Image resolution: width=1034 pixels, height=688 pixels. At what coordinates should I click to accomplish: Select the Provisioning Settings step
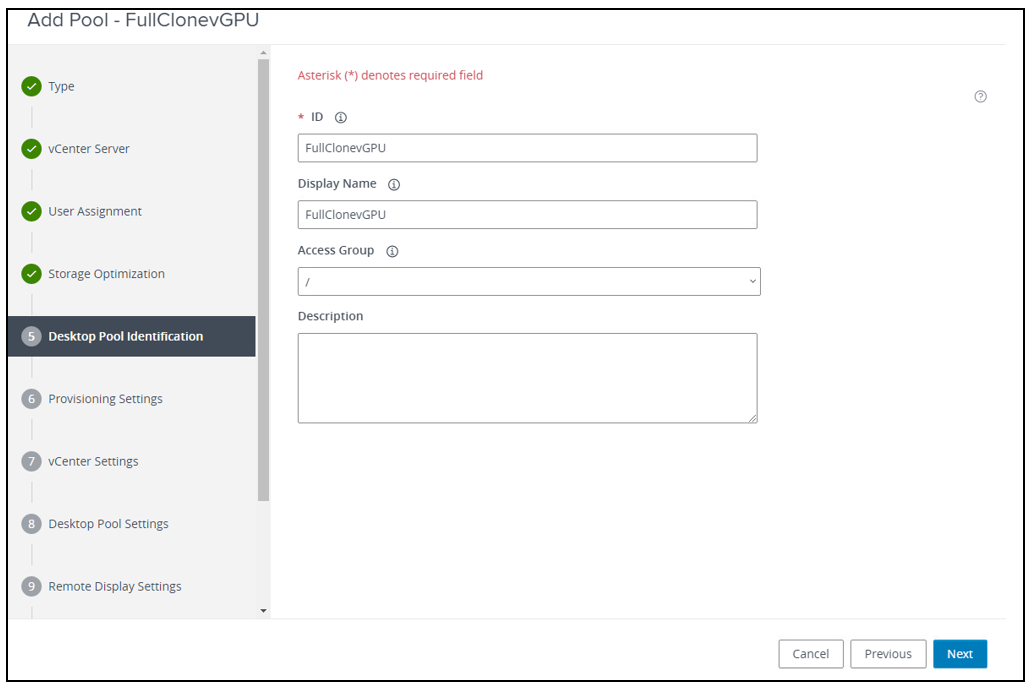click(107, 398)
